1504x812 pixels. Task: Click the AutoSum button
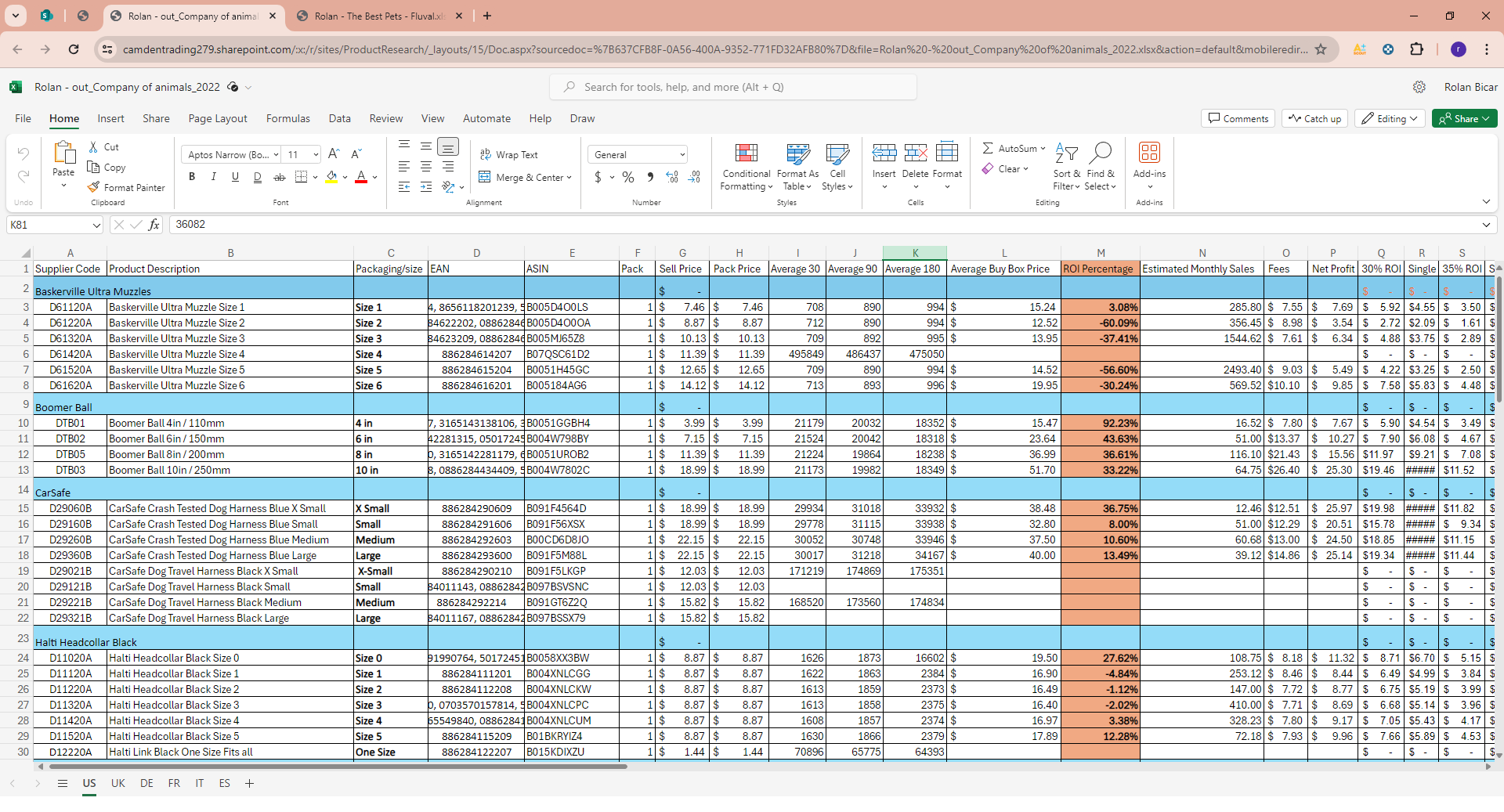[1010, 148]
